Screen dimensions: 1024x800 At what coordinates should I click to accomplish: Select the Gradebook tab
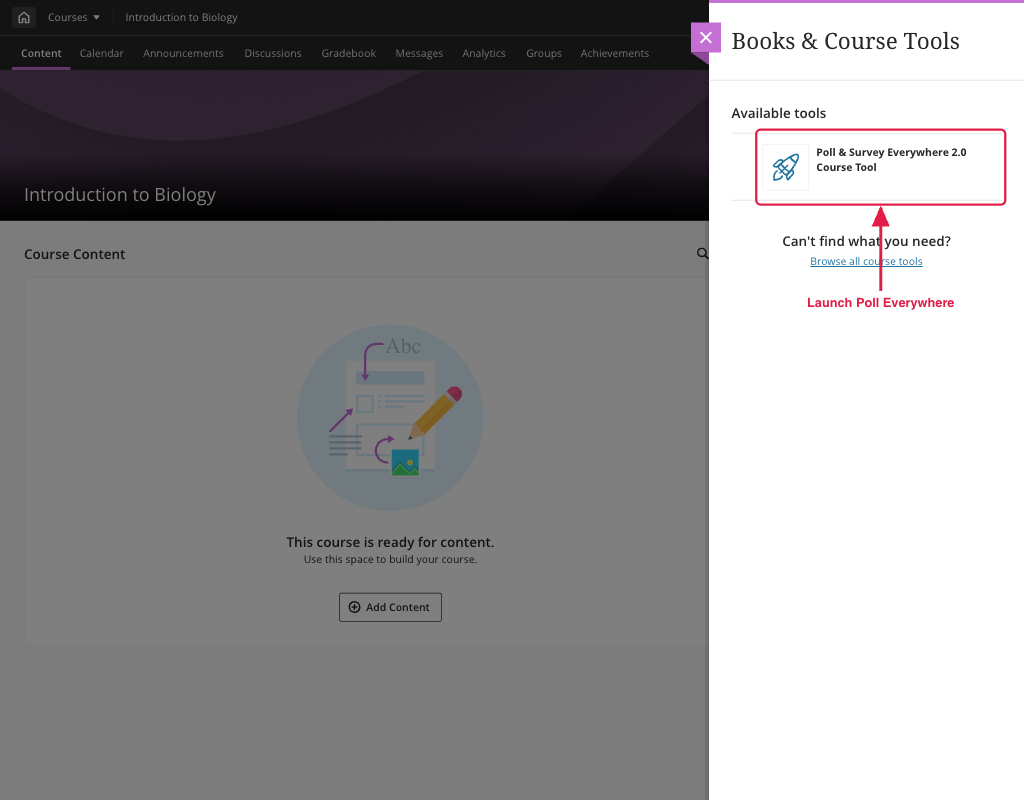[349, 54]
